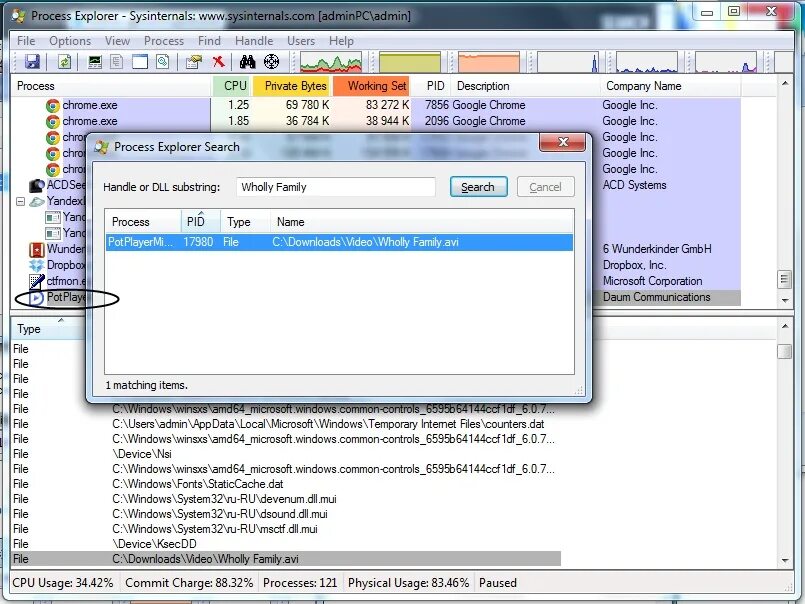Click the orange physical memory graph
This screenshot has height=604, width=805.
tap(489, 62)
